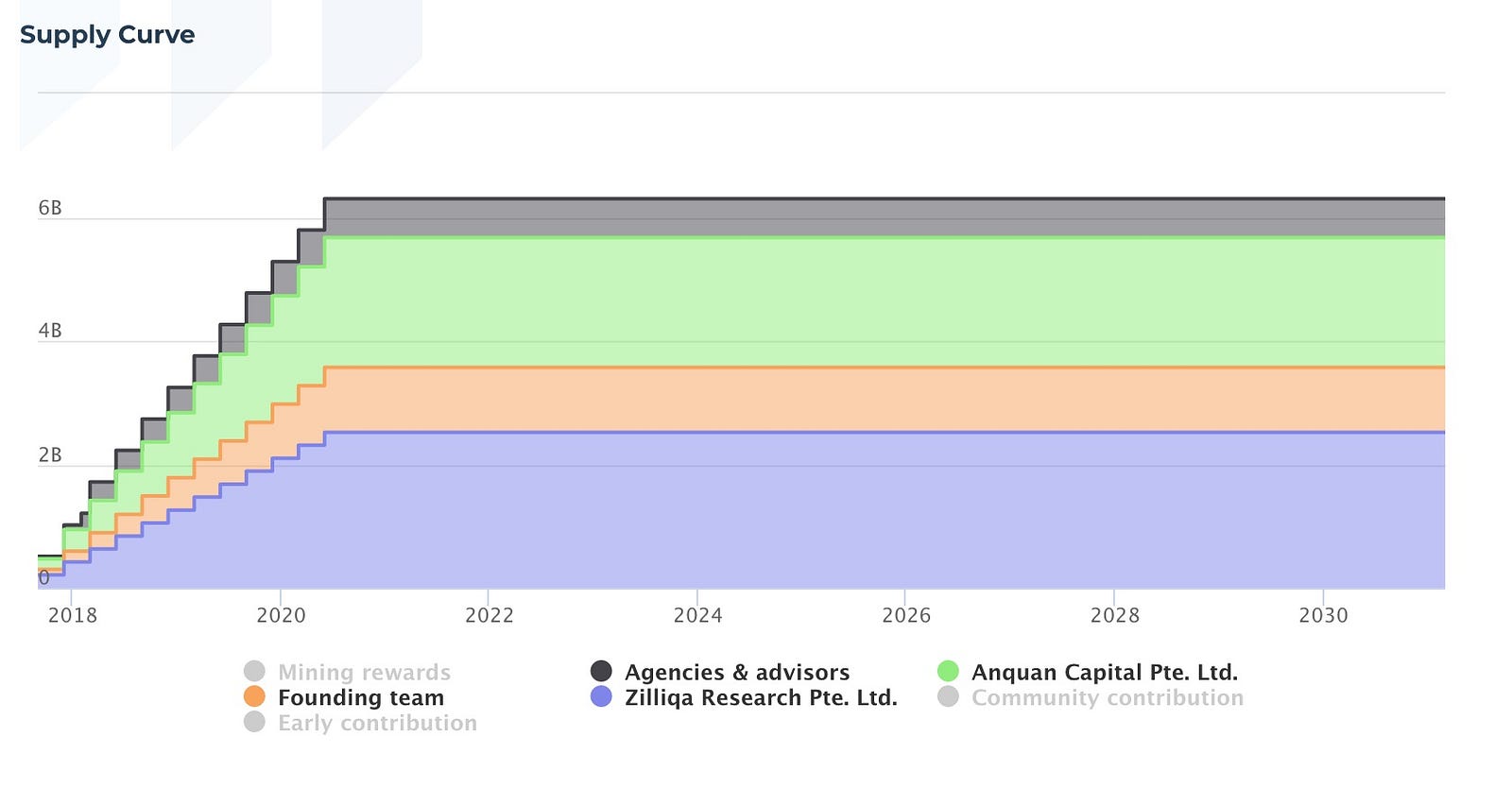The image size is (1512, 788).
Task: Hide the Founding team series label
Action: pos(360,697)
